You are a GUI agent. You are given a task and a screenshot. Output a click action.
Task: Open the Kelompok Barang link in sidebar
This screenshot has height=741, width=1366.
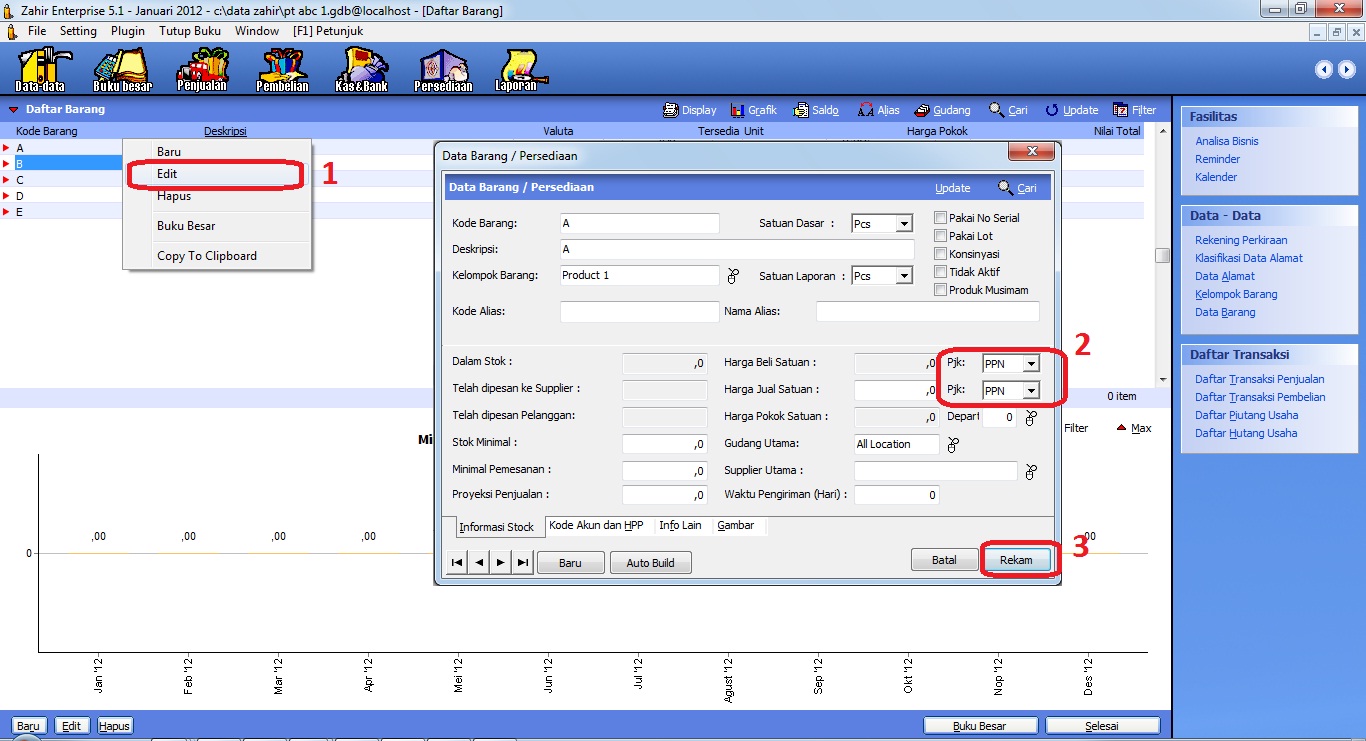tap(1236, 294)
